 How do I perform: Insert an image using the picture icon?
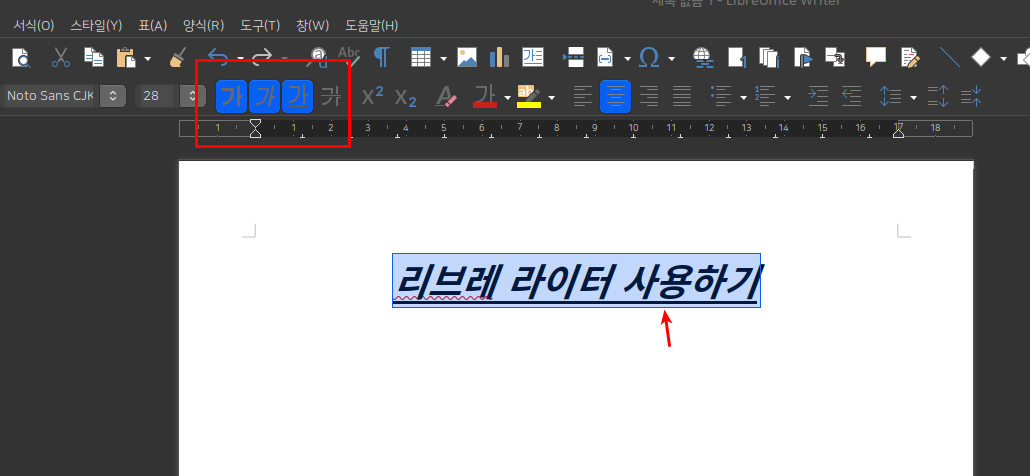pyautogui.click(x=467, y=57)
